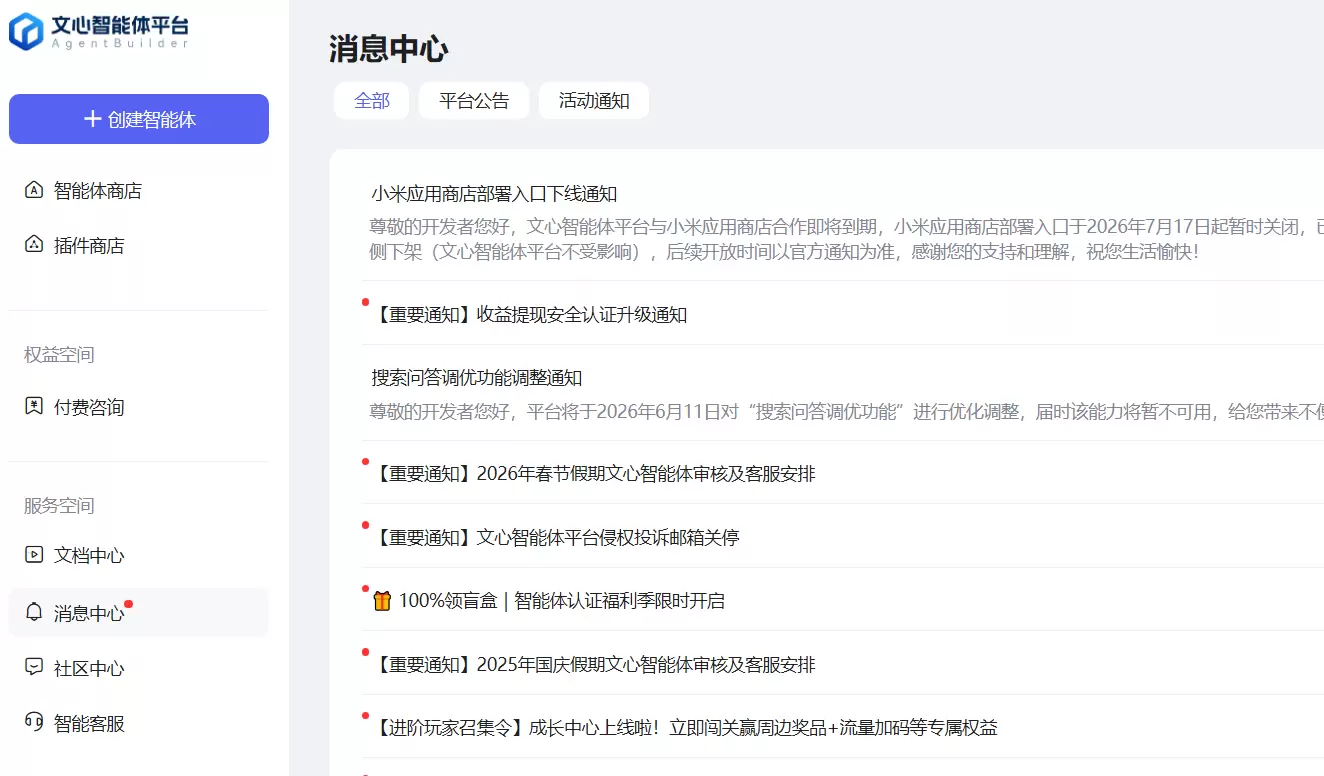Click the 权益空间 section label
The height and width of the screenshot is (776, 1324).
tap(59, 355)
